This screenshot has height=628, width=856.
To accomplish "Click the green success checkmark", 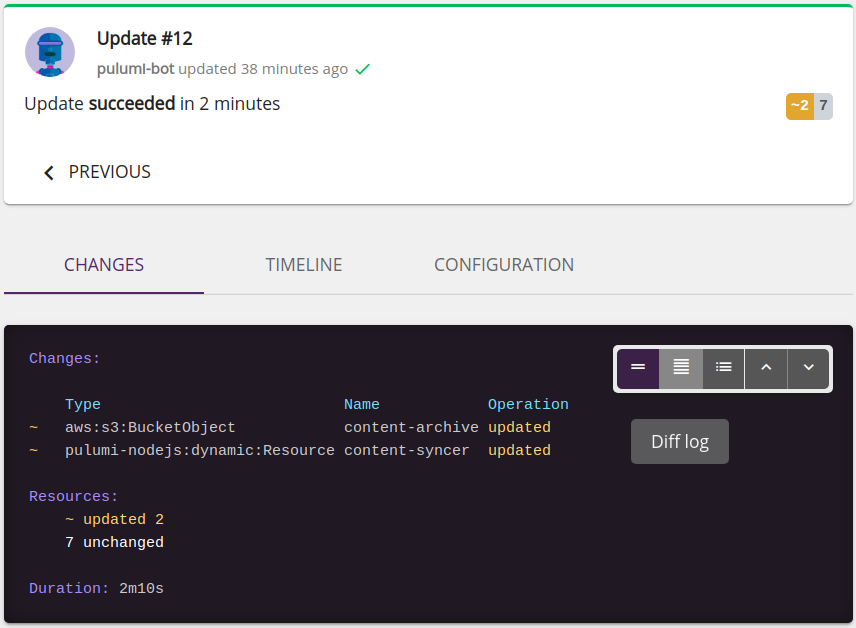I will (362, 69).
